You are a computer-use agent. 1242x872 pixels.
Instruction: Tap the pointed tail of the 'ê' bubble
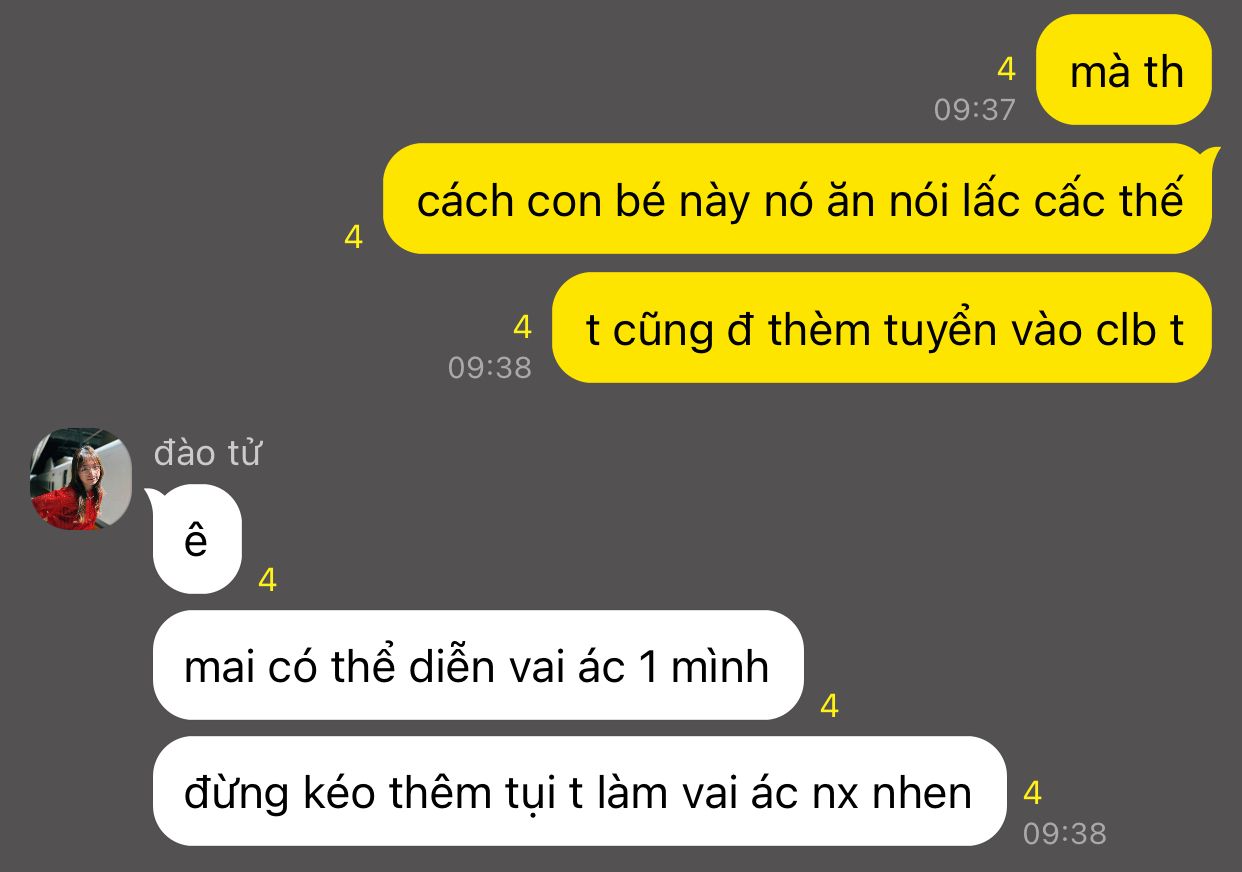pos(153,496)
